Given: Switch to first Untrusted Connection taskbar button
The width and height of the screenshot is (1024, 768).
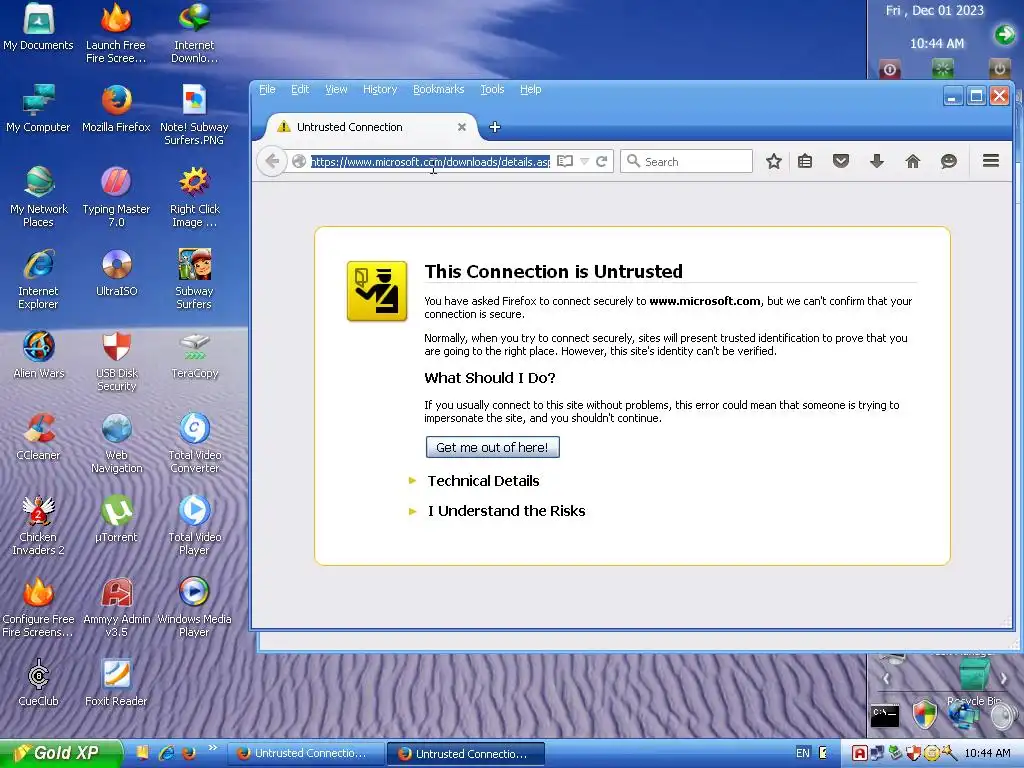Looking at the screenshot, I should [x=306, y=754].
